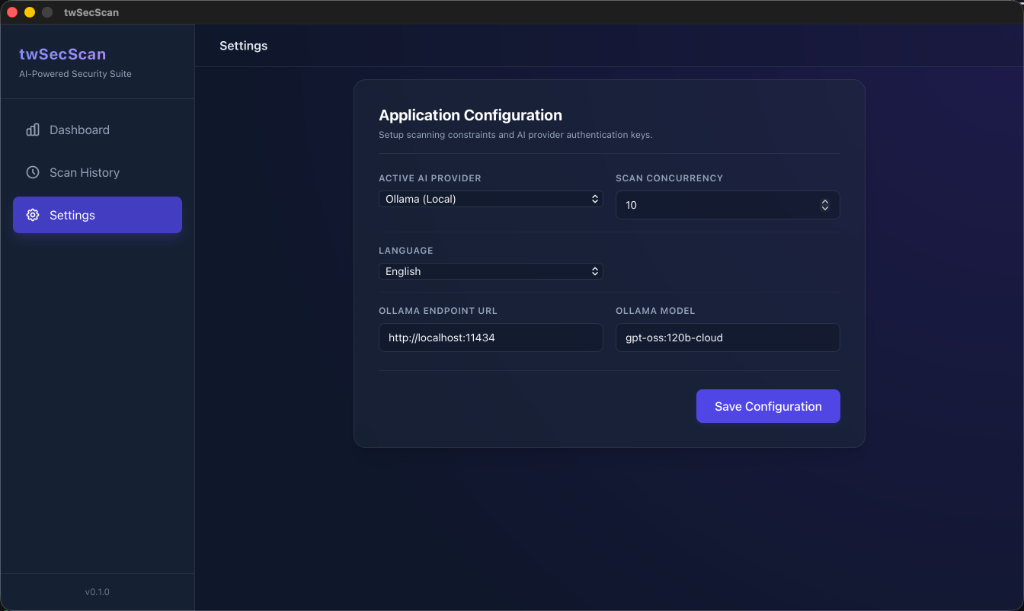1024x611 pixels.
Task: Click the v0.1.0 version label
Action: (97, 592)
